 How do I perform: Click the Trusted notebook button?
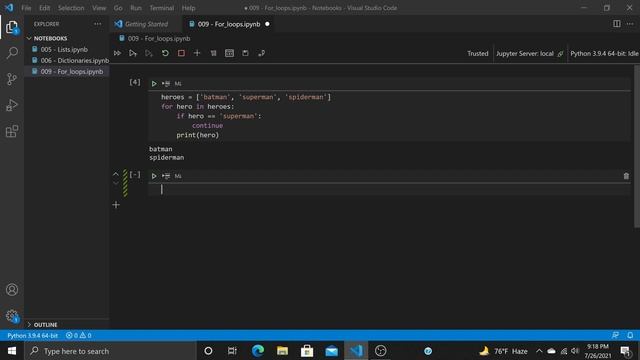[478, 53]
